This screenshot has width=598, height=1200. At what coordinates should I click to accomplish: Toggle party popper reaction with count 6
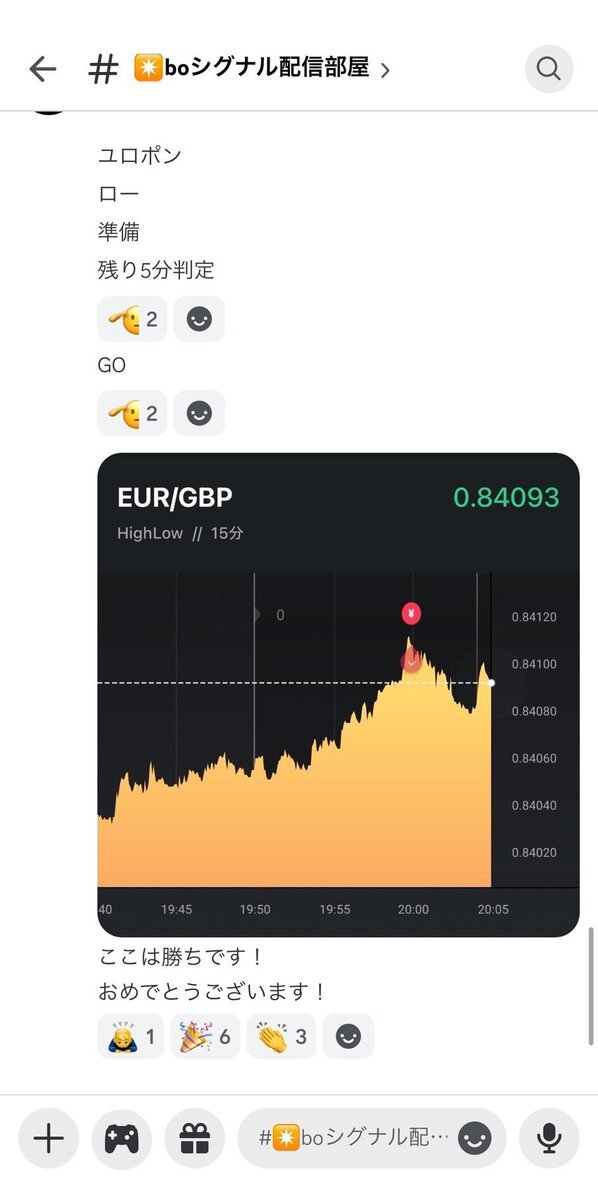pos(205,1036)
